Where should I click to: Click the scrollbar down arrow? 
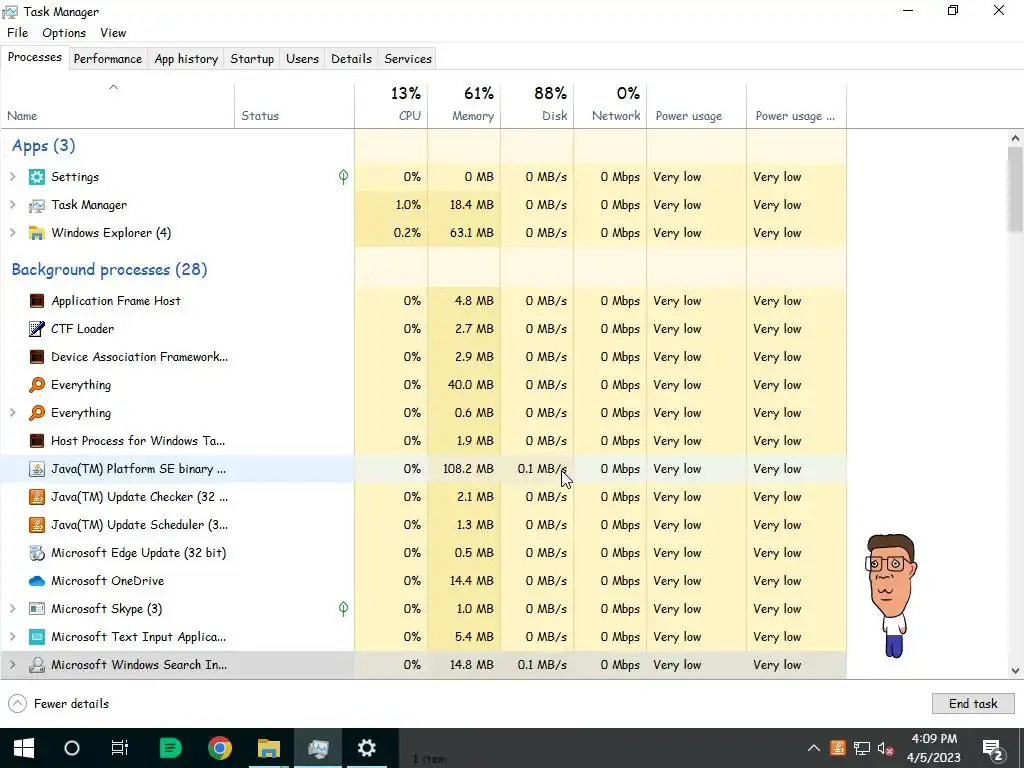tap(1015, 671)
